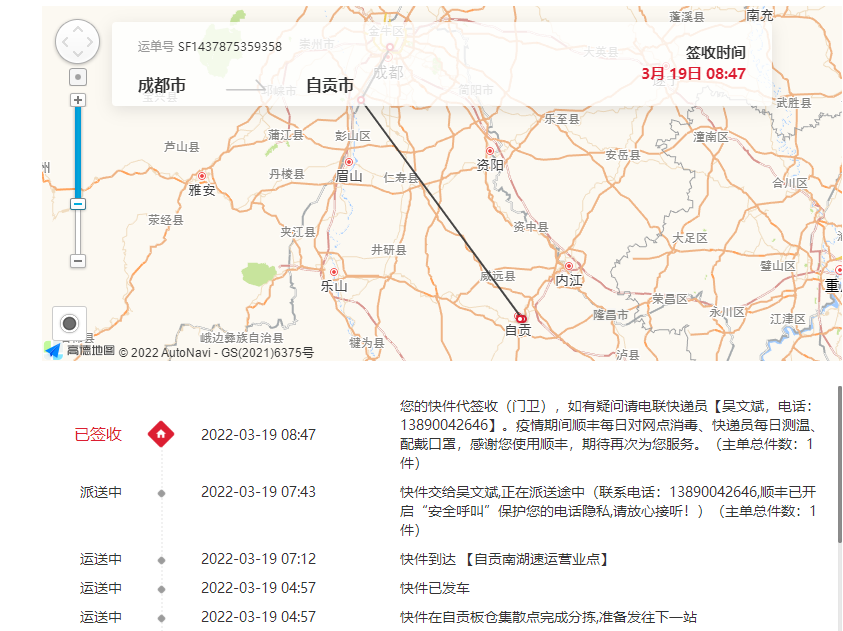This screenshot has height=631, width=843.
Task: Click the timeline dot for 07:12 entry
Action: coord(161,560)
